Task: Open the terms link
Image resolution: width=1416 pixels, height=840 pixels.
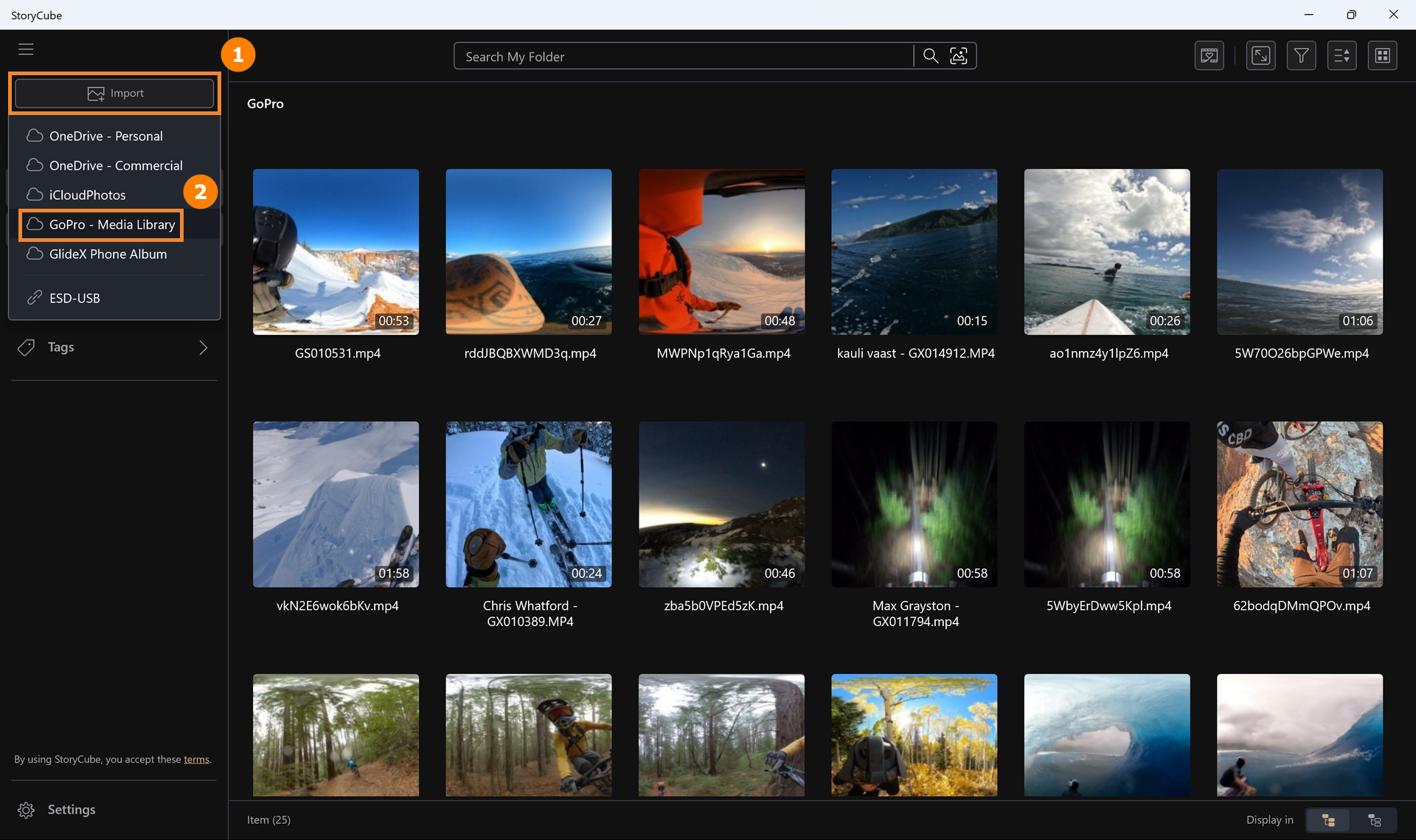Action: (196, 760)
